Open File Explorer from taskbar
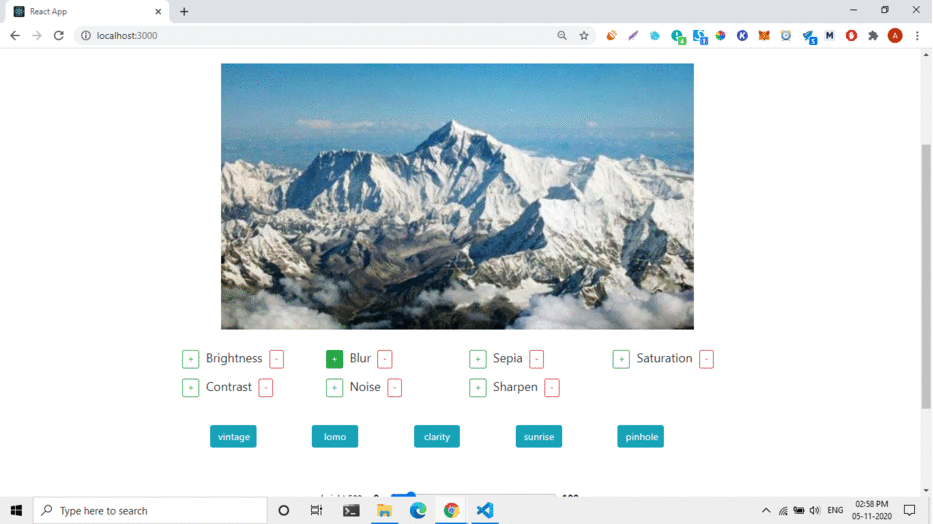The image size is (933, 524). [x=384, y=510]
